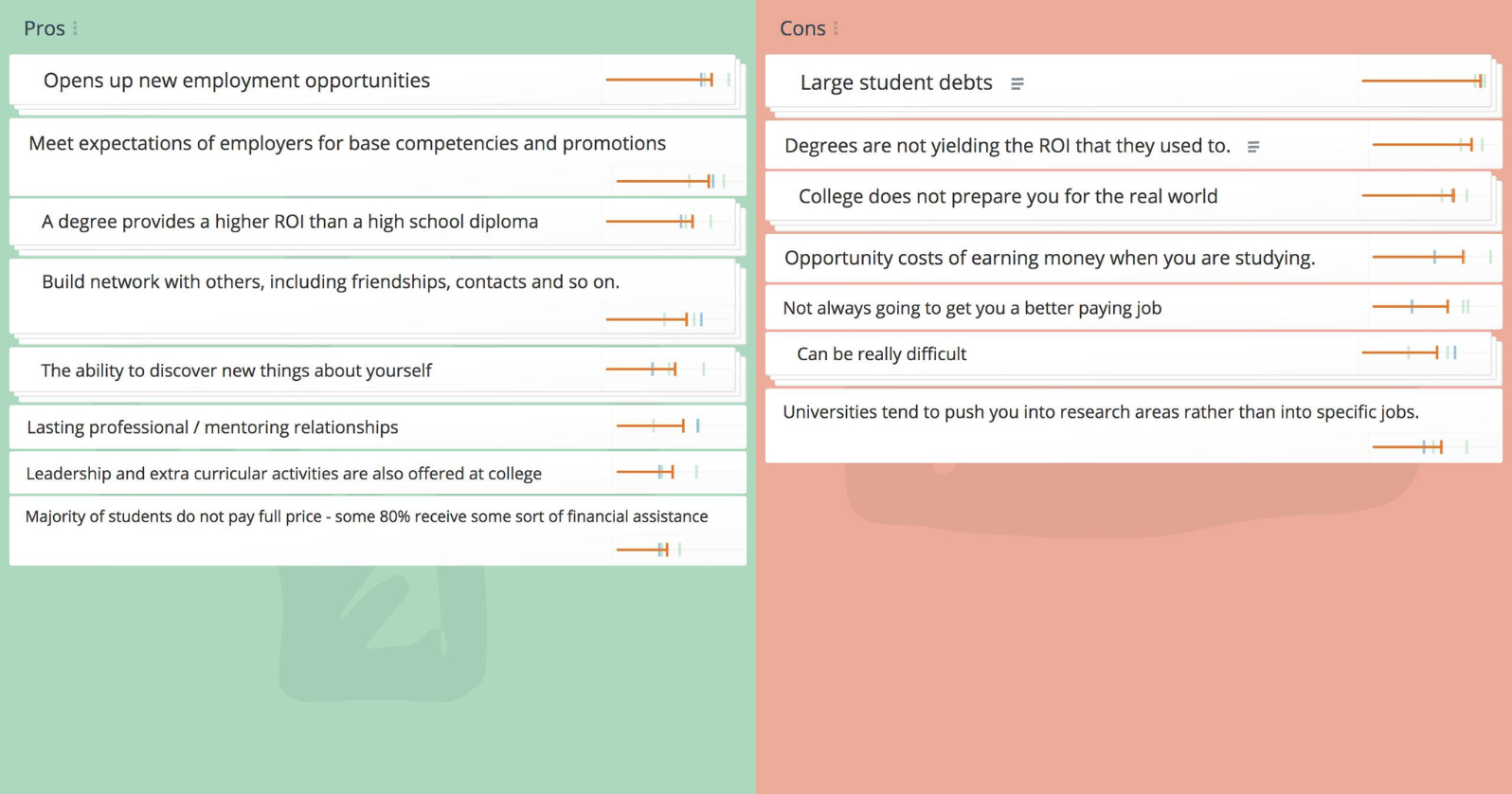Open notes icon on Degrees ROI card
This screenshot has width=1512, height=794.
(x=1253, y=146)
